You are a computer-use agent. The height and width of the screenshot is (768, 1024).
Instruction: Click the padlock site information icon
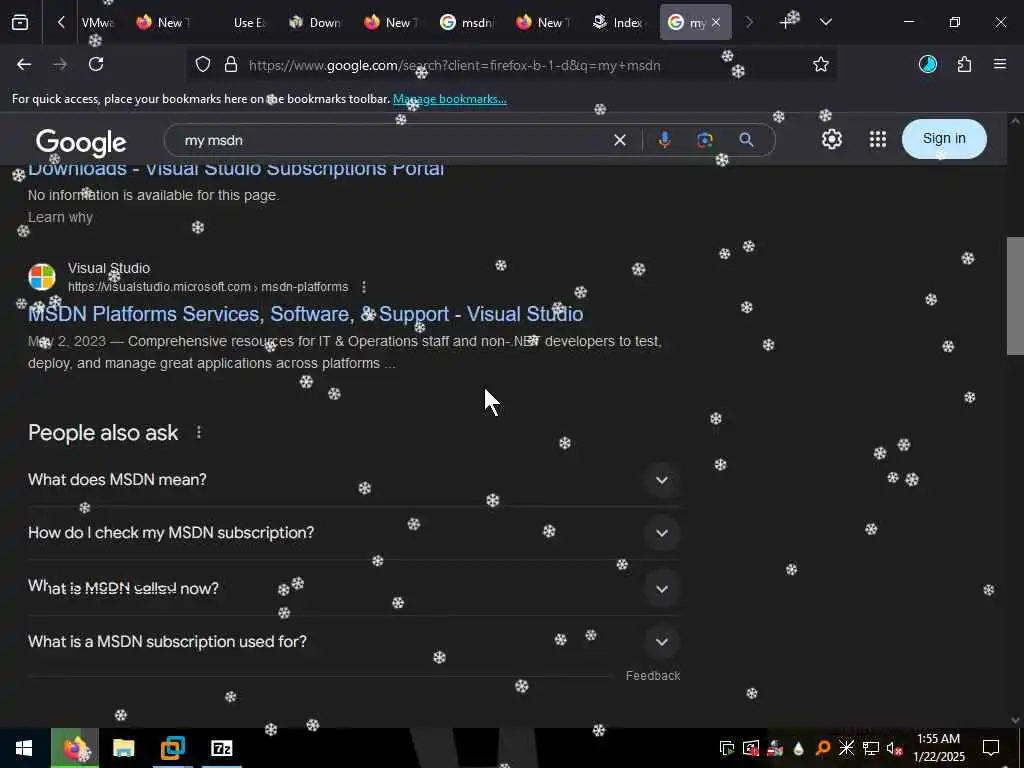click(x=231, y=65)
